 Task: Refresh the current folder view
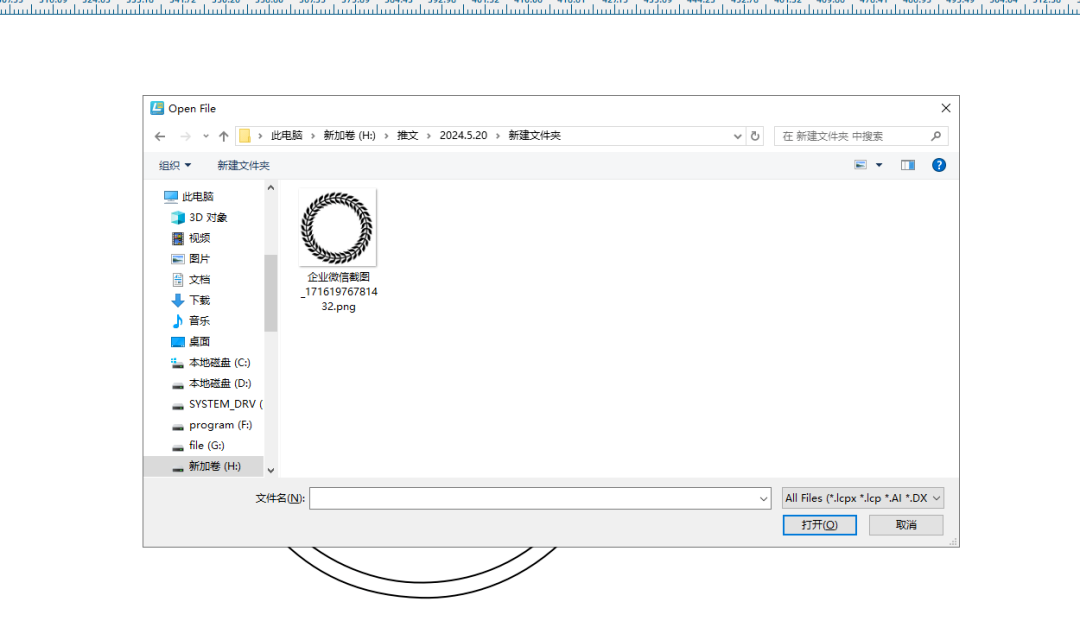pos(755,136)
